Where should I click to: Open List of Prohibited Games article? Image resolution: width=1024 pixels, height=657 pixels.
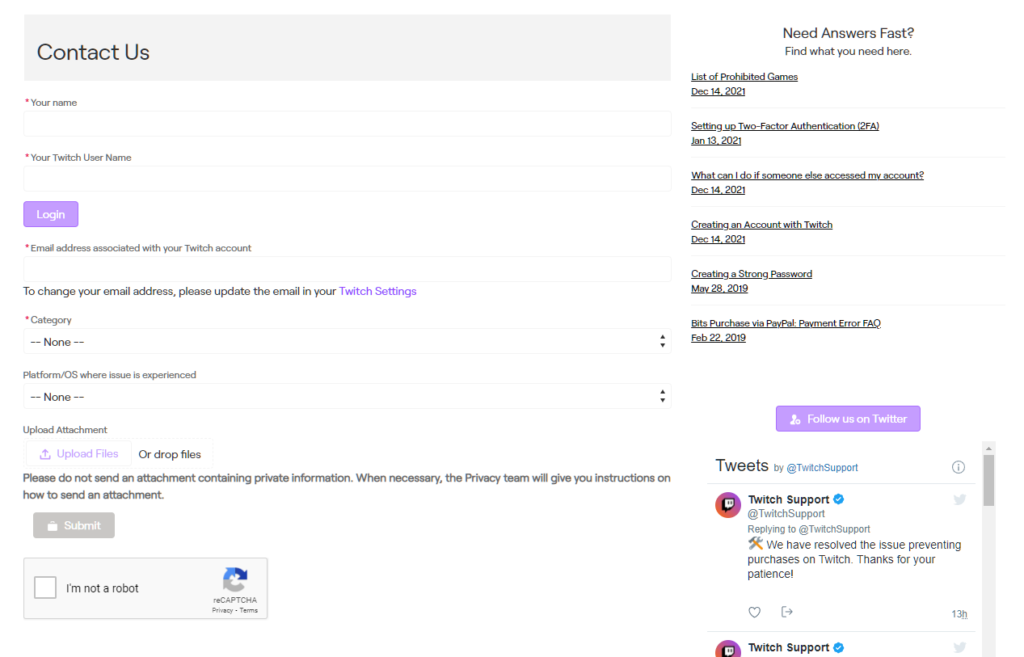point(744,76)
